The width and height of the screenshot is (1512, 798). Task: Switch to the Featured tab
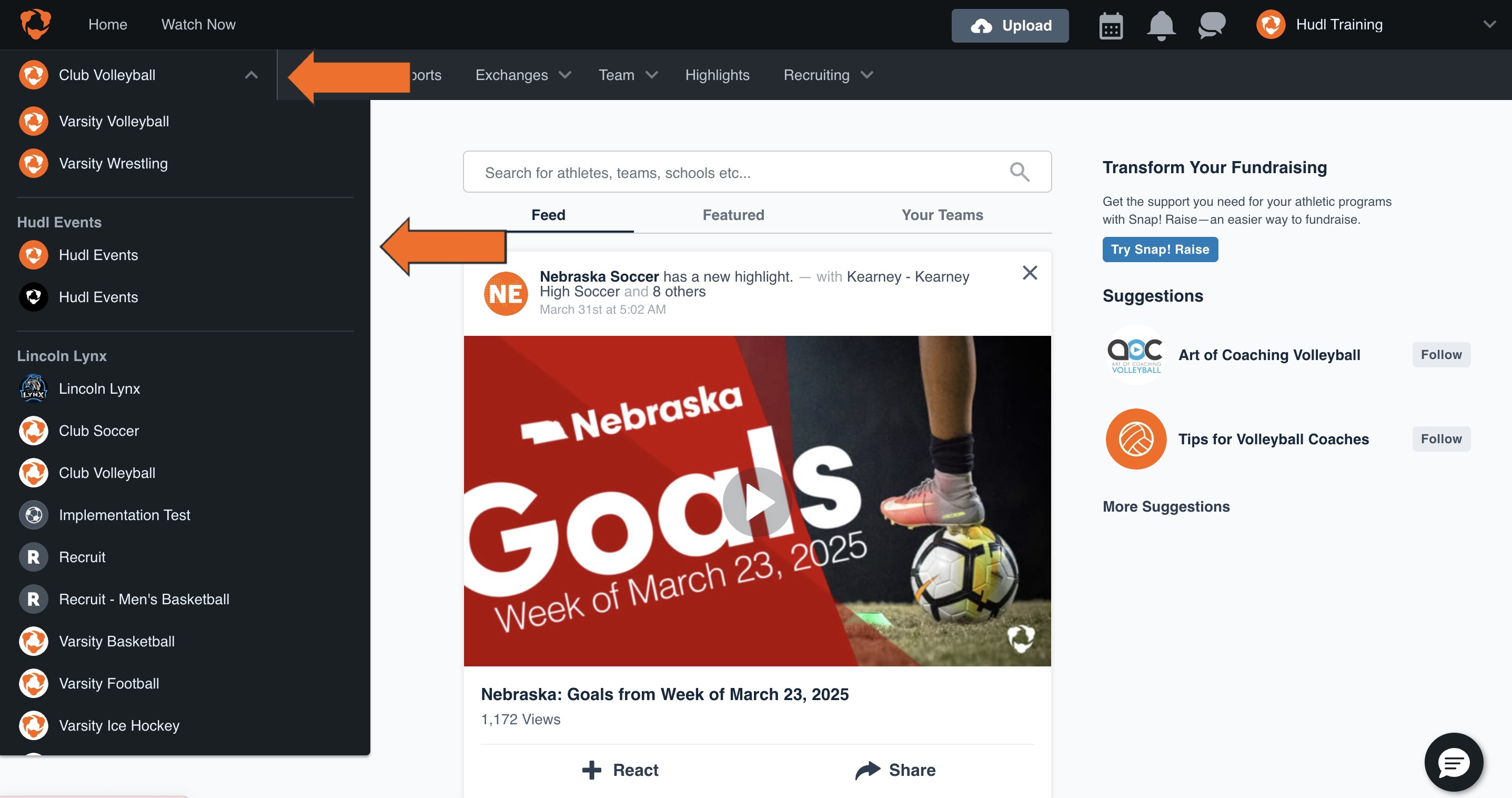[733, 215]
